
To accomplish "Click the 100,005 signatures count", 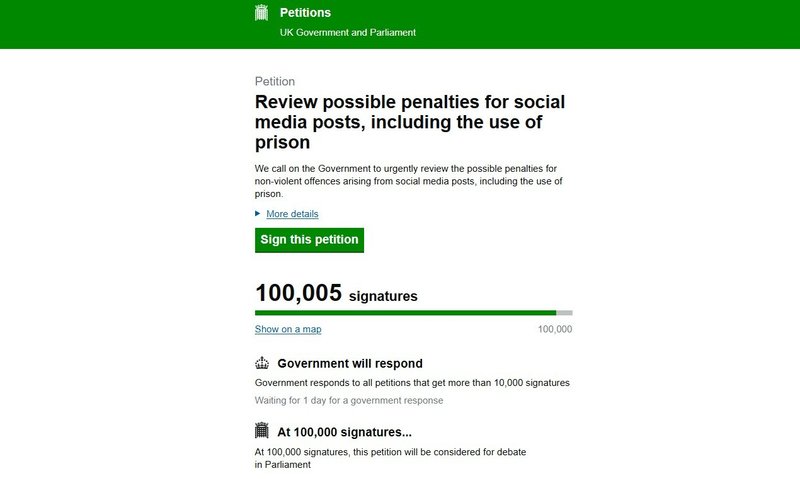I will 336,294.
